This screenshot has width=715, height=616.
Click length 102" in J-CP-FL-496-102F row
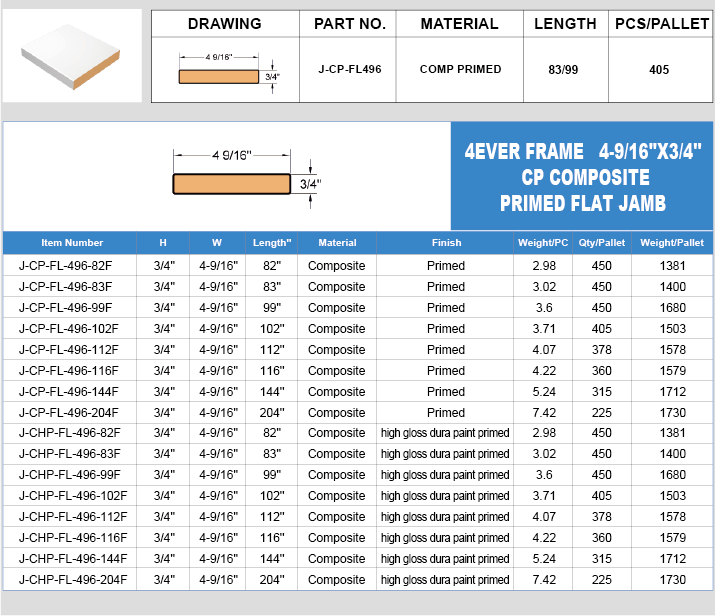272,329
